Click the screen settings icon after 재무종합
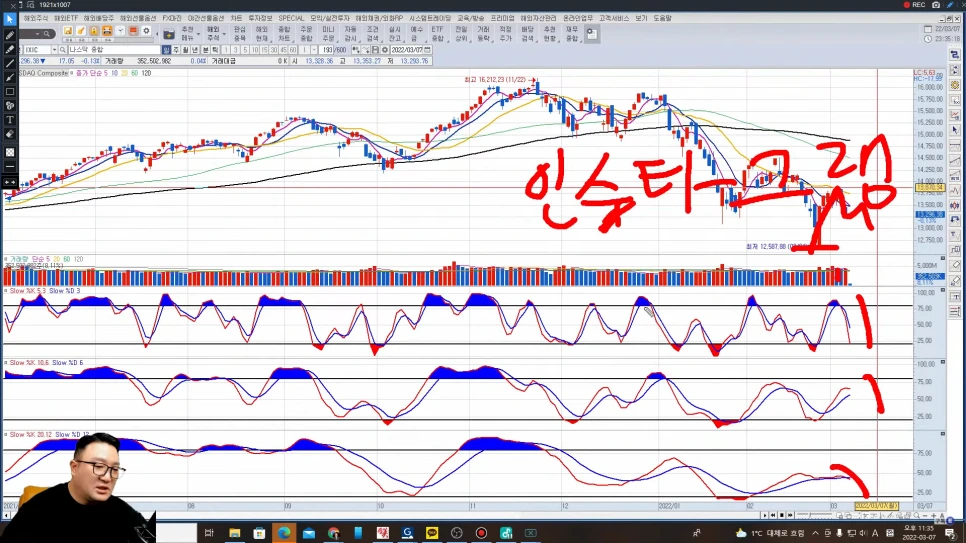This screenshot has width=966, height=543. tap(591, 34)
